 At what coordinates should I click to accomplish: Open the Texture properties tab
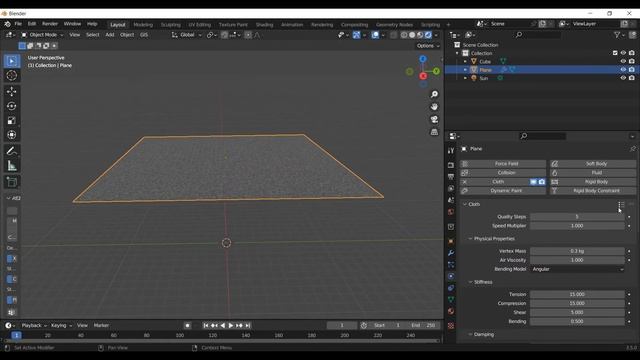(451, 326)
